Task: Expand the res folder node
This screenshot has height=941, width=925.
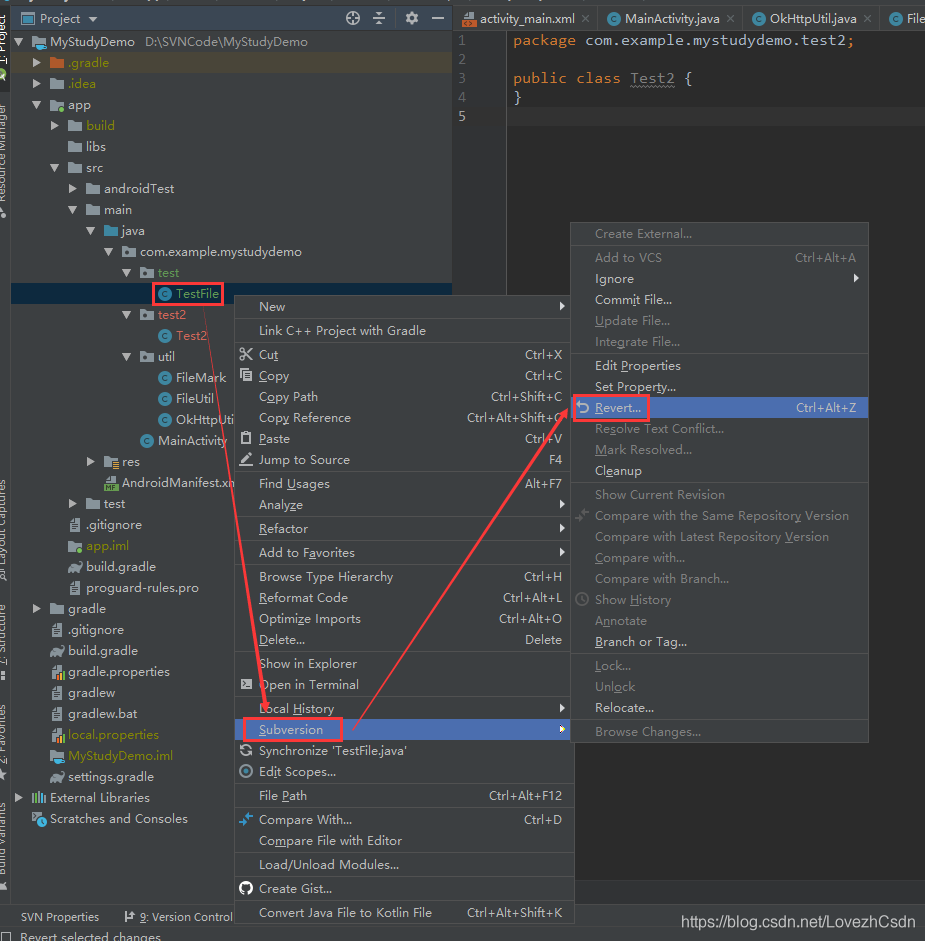Action: (90, 462)
